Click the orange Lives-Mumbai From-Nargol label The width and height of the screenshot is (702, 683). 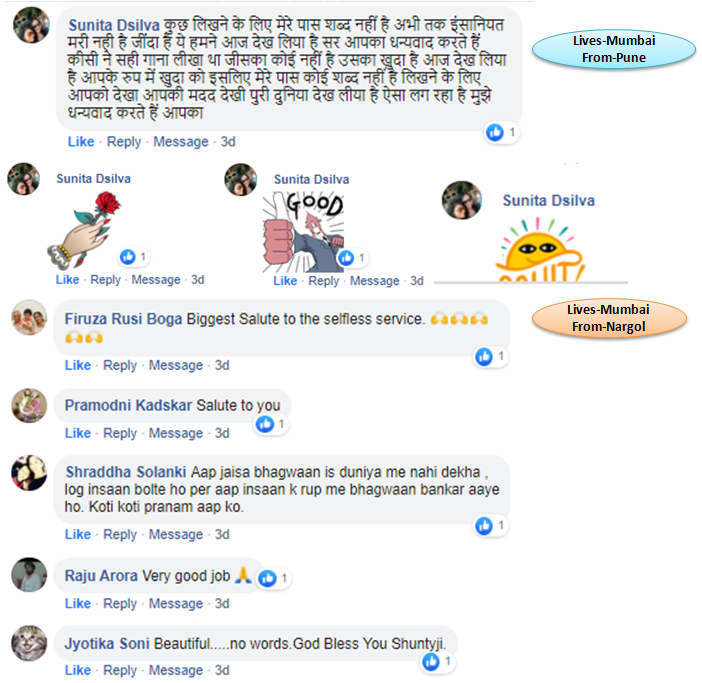(x=609, y=318)
